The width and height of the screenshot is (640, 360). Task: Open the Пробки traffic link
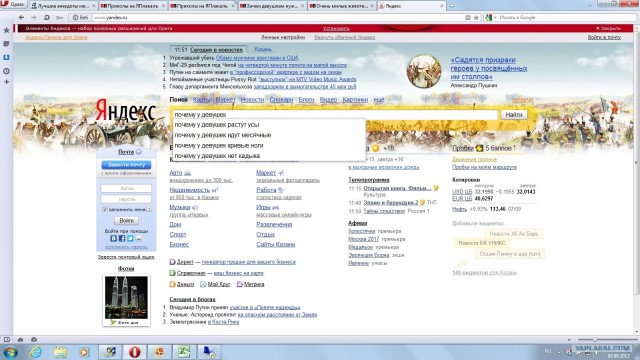click(463, 148)
